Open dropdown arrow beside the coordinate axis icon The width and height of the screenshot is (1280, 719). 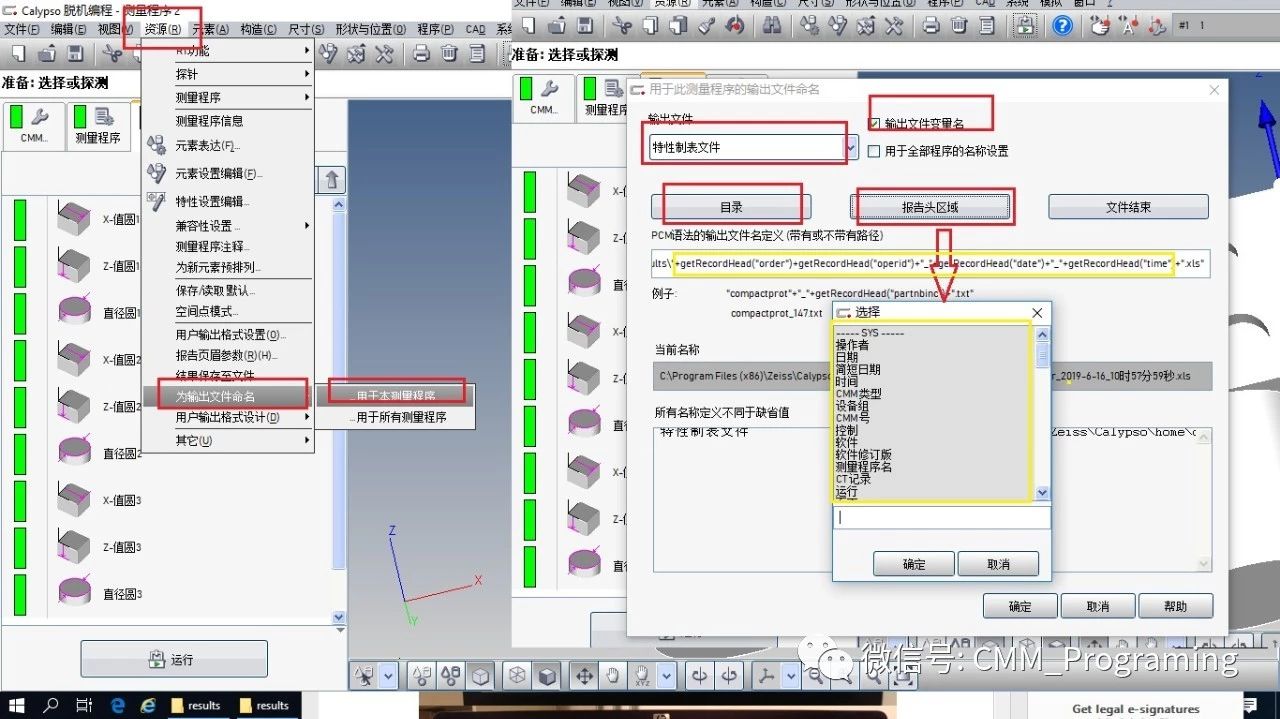[791, 677]
